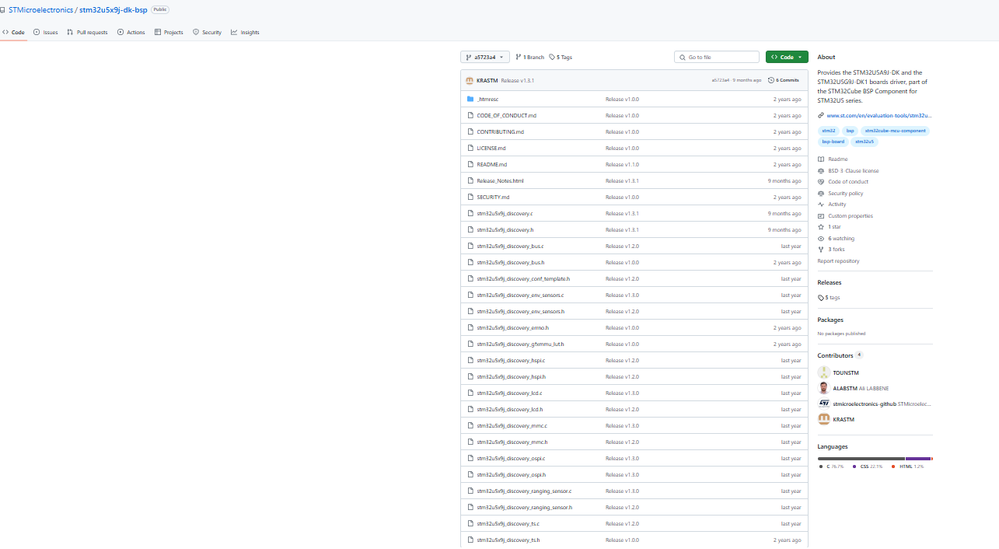Click the bsp-board topic tag
Viewport: 999px width, 549px height.
[833, 141]
